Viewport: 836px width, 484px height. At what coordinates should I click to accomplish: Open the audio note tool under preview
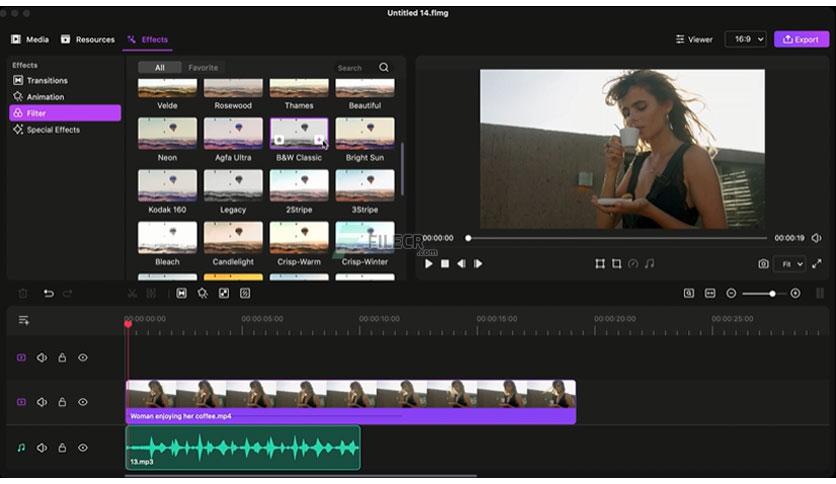pos(649,264)
